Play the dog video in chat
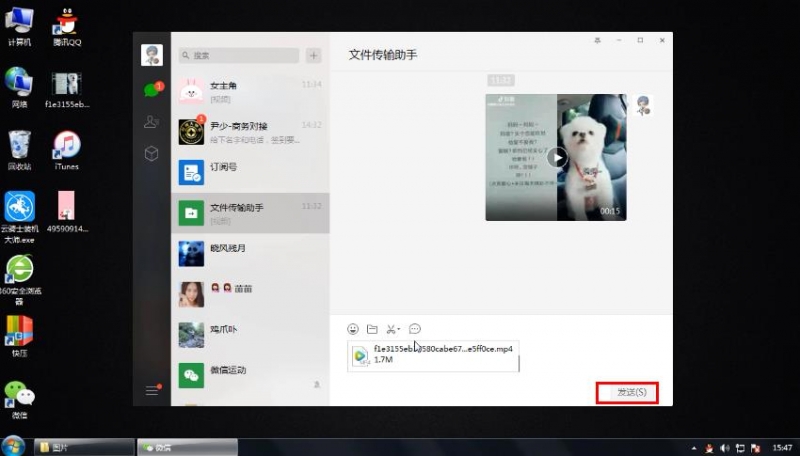 (557, 158)
